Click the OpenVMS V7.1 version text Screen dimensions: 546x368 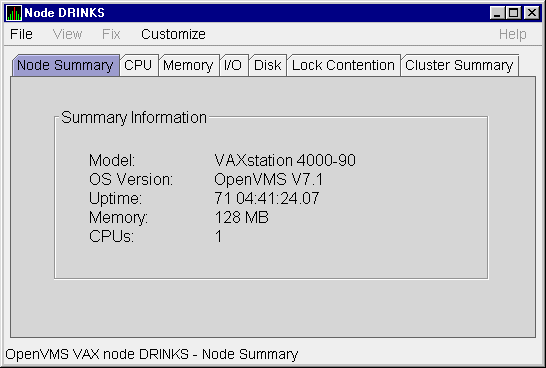[x=268, y=180]
